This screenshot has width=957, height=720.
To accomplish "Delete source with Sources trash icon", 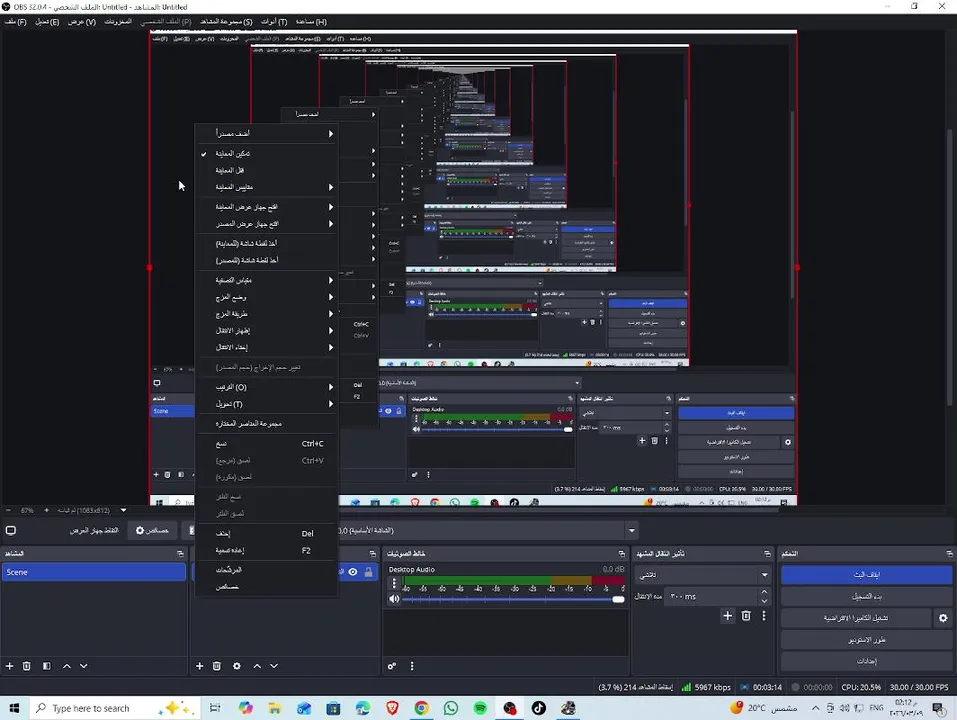I will point(217,666).
